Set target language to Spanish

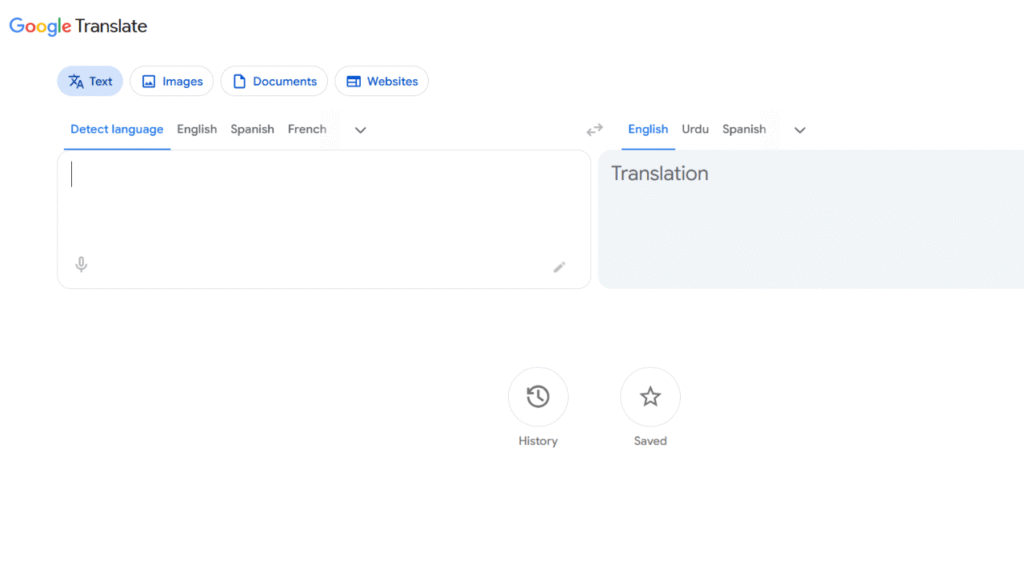[x=744, y=129]
